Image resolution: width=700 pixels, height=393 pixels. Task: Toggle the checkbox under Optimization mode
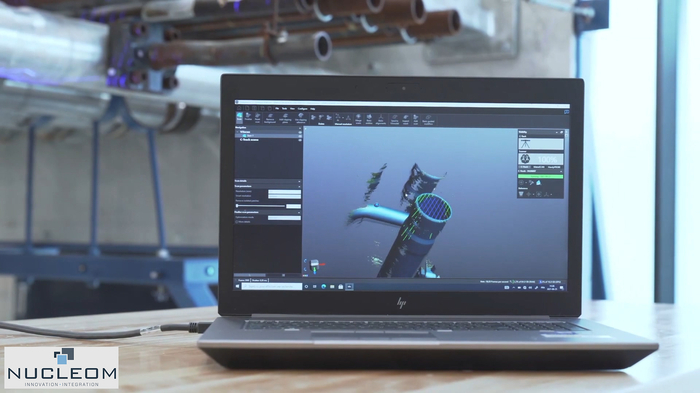(x=237, y=222)
